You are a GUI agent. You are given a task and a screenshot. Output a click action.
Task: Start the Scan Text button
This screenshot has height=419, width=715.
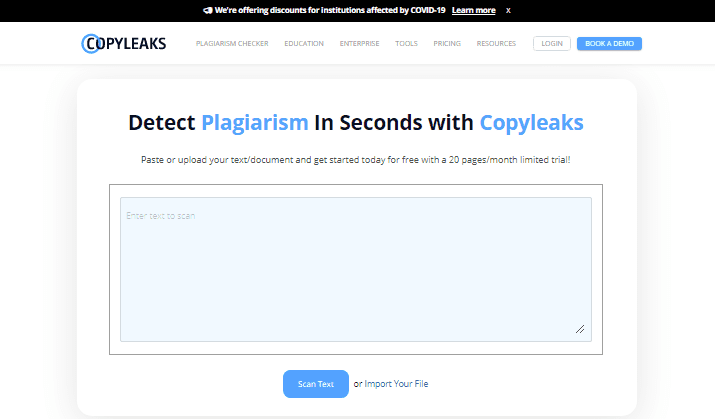pos(316,384)
